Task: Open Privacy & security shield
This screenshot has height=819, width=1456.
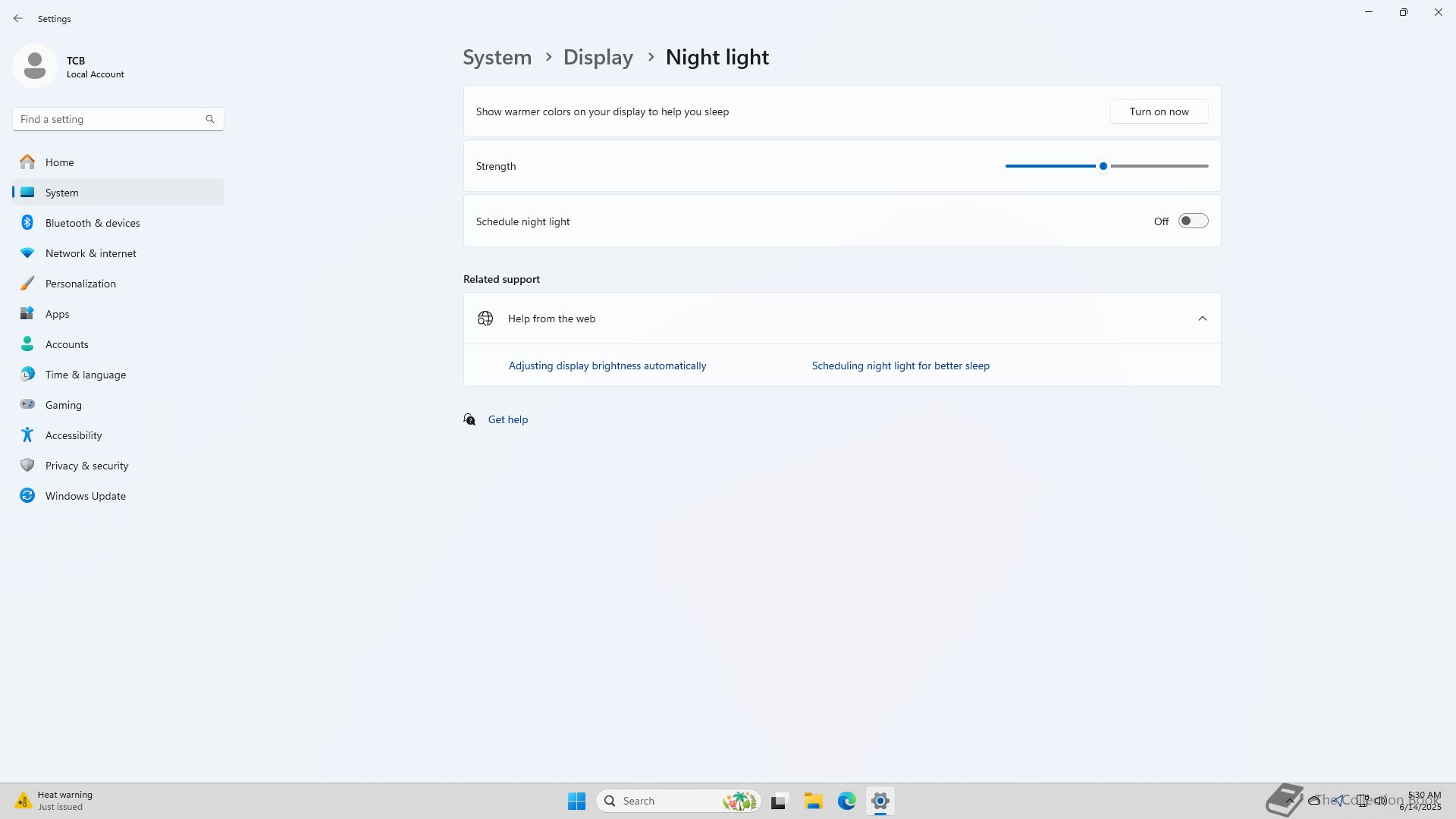Action: click(27, 466)
